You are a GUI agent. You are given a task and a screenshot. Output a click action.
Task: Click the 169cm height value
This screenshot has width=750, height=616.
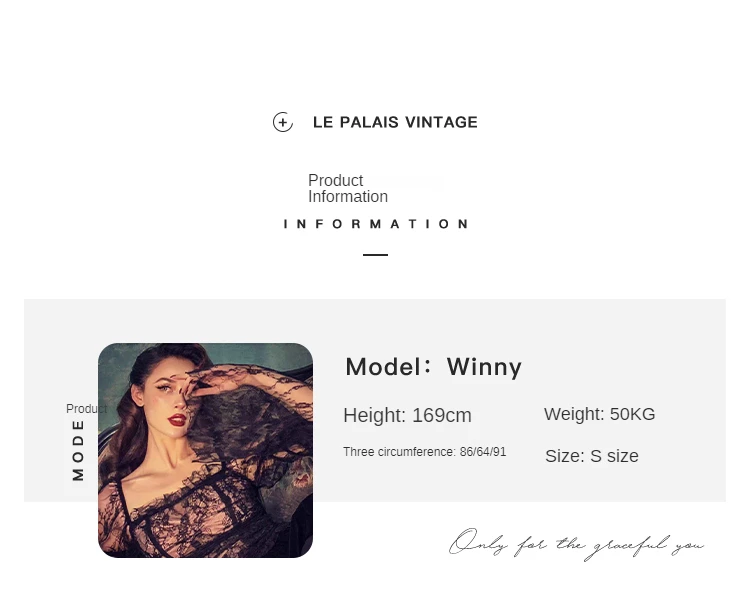[x=442, y=415]
